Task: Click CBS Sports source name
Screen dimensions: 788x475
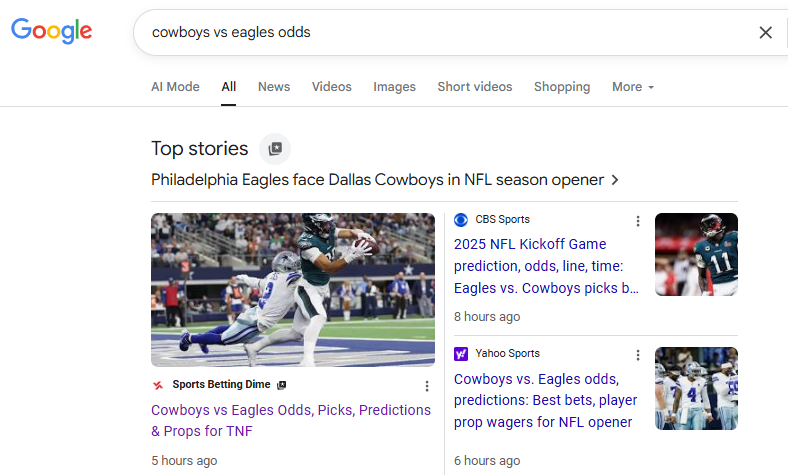Action: 503,220
